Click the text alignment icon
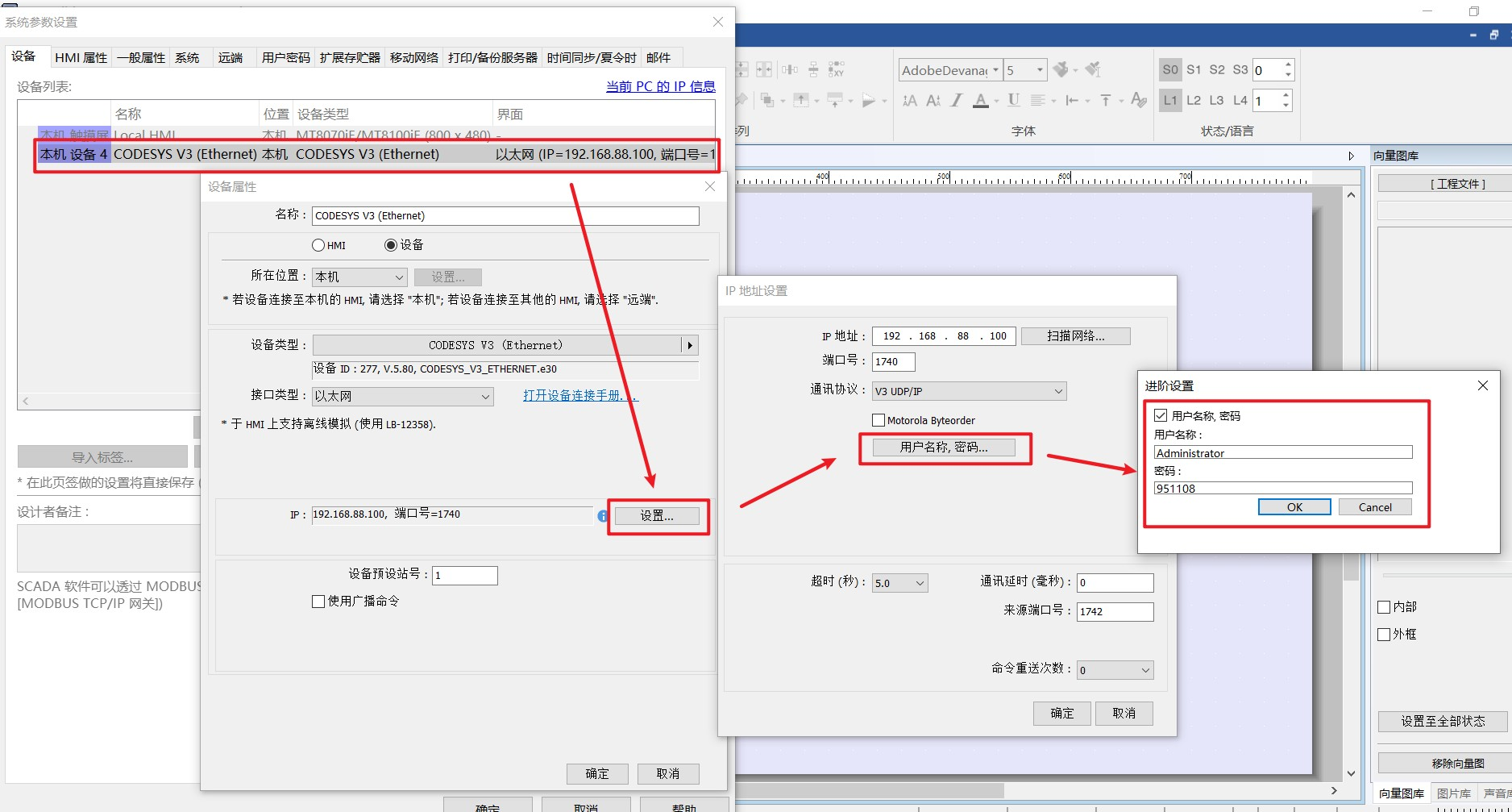1512x812 pixels. click(1038, 101)
